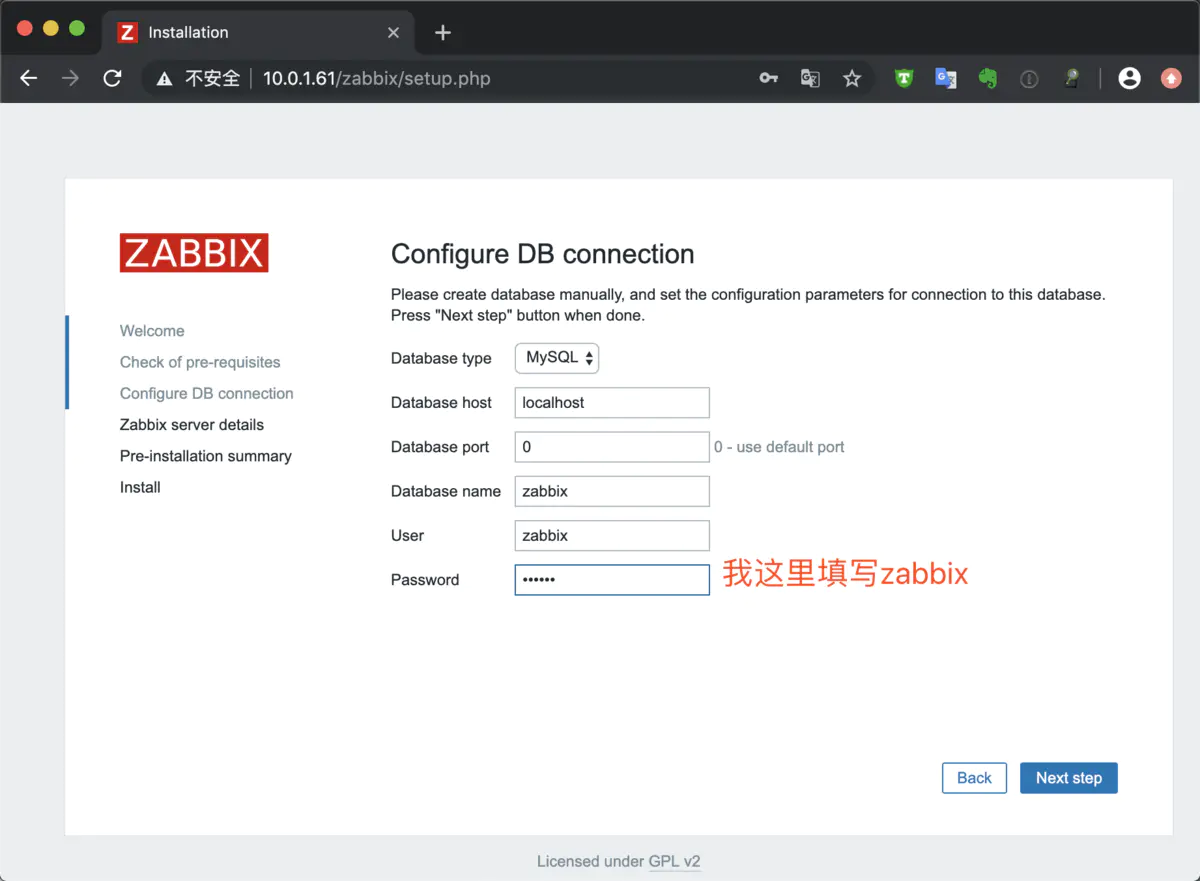
Task: Click the Zabbix favicon on the tab
Action: click(x=127, y=32)
